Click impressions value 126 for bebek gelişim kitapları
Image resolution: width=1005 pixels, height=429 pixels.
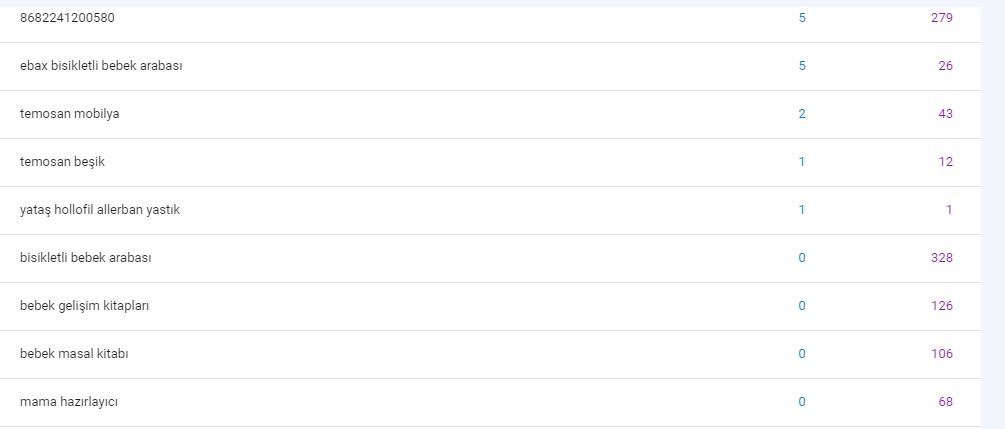[x=942, y=306]
